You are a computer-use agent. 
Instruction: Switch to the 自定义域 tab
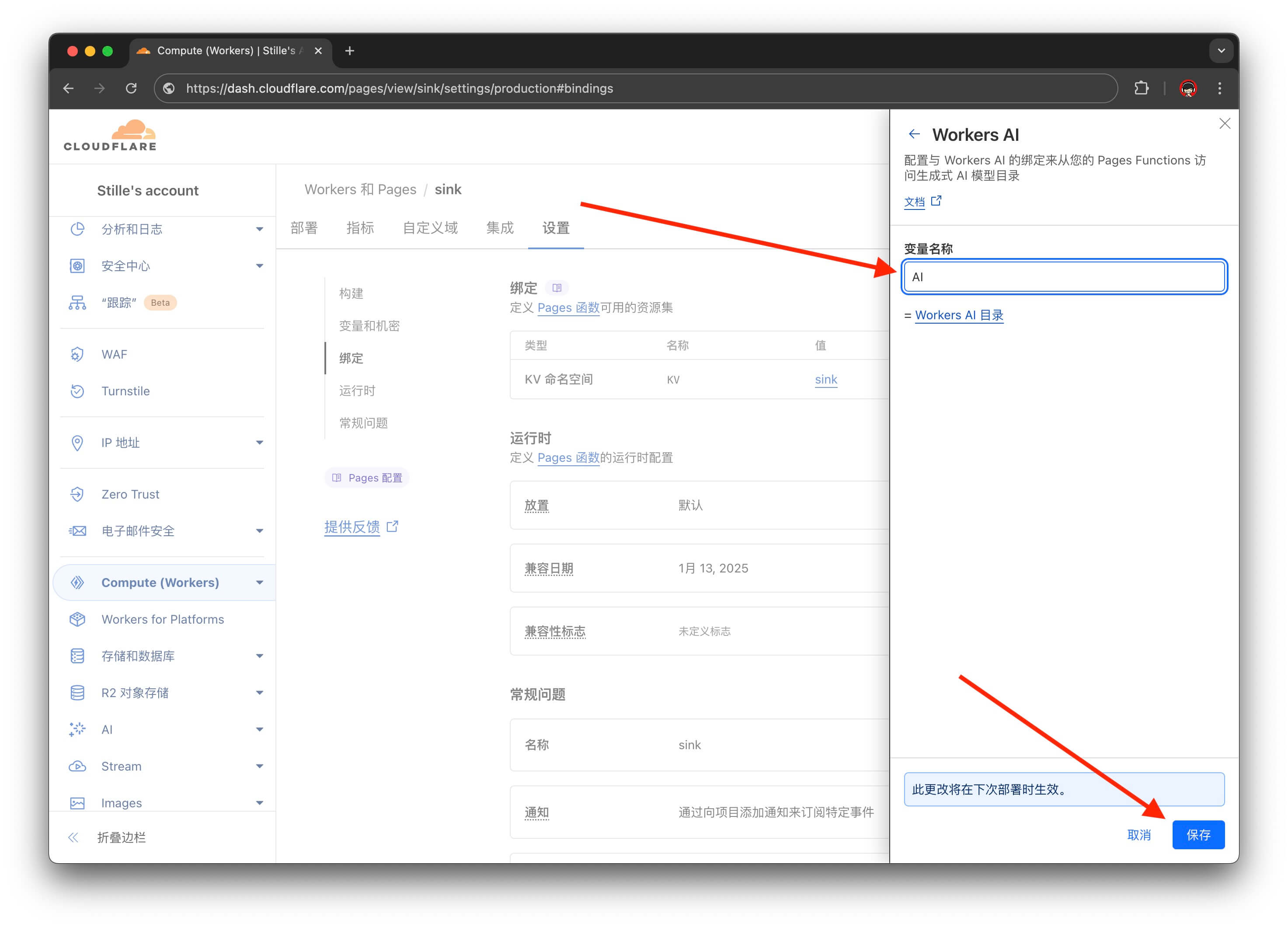(x=430, y=228)
